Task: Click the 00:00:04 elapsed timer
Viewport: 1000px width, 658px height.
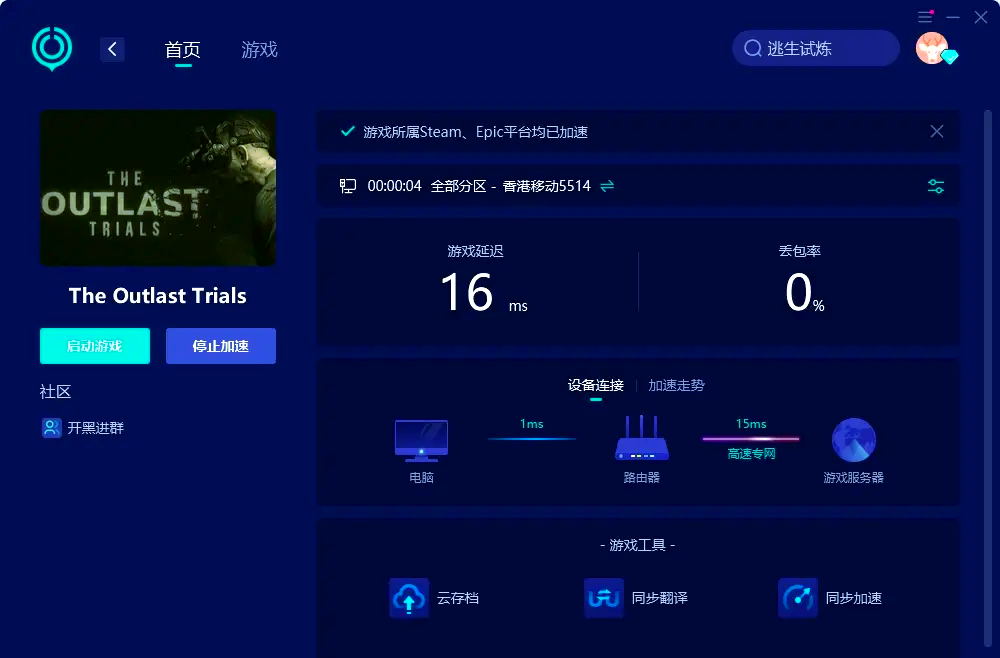Action: point(395,186)
